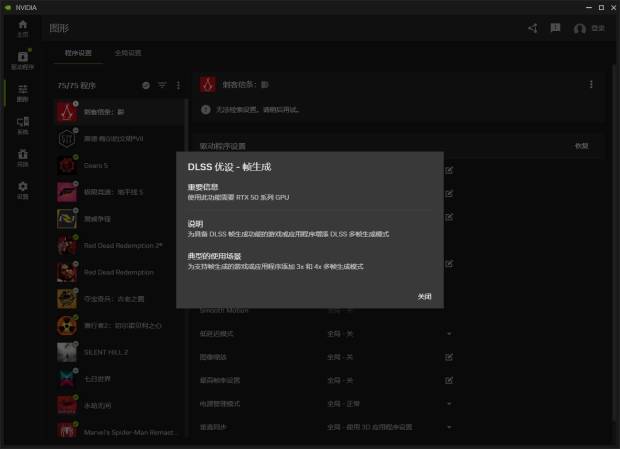Click the info icon below the game title
Viewport: 620px width, 449px height.
click(x=206, y=109)
